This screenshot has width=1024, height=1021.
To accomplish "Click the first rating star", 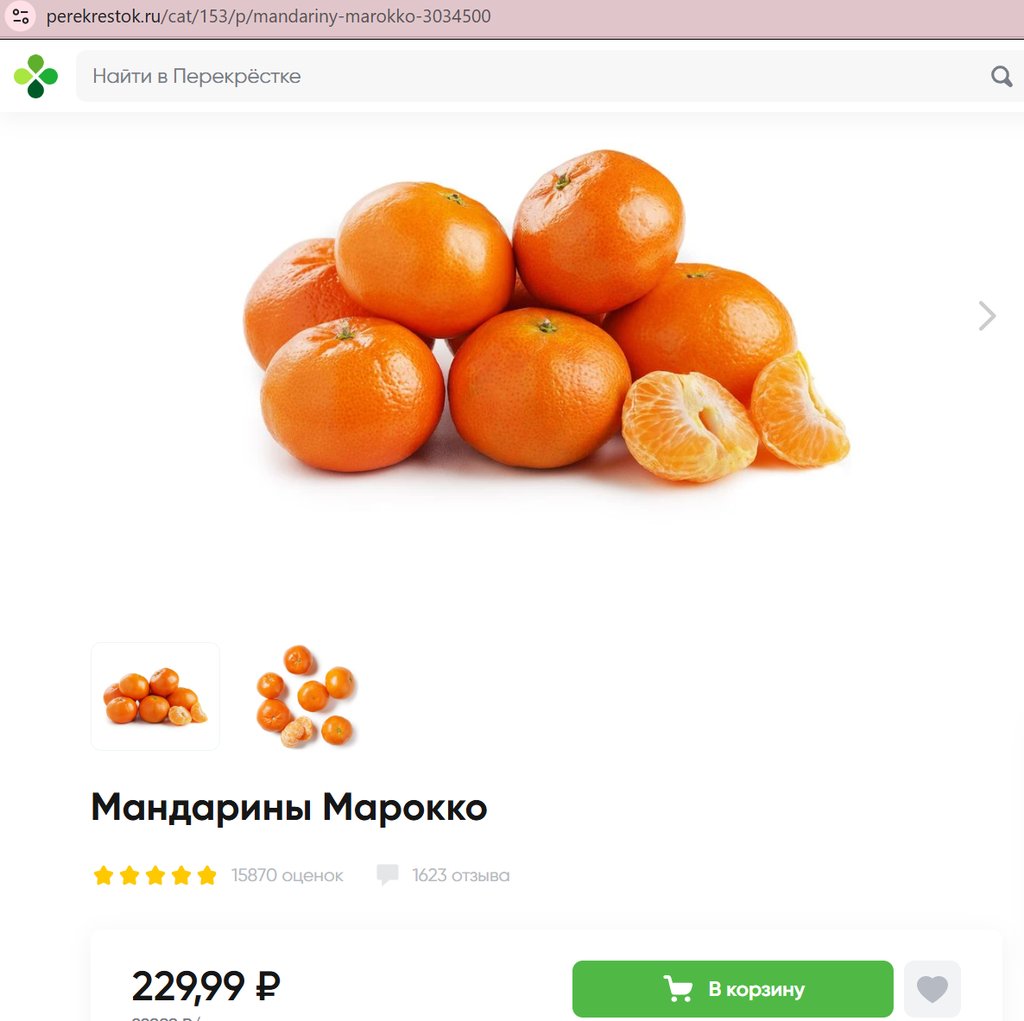I will coord(103,875).
